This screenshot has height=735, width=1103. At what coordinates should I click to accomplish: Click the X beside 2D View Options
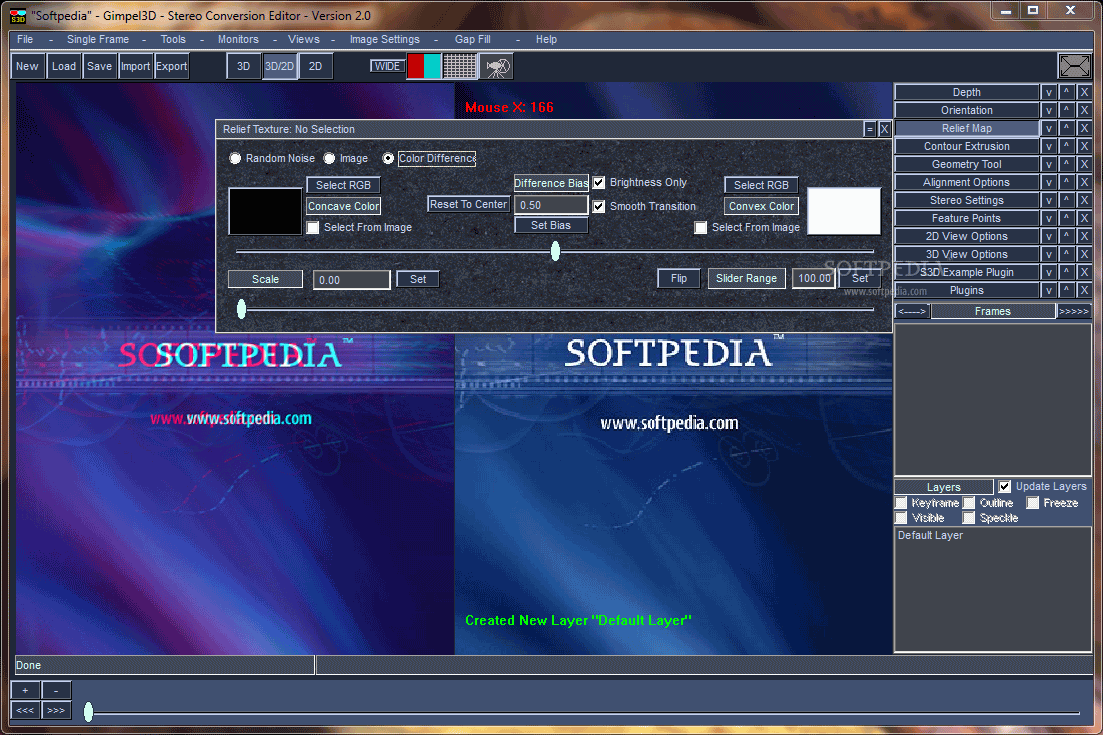[x=1084, y=236]
